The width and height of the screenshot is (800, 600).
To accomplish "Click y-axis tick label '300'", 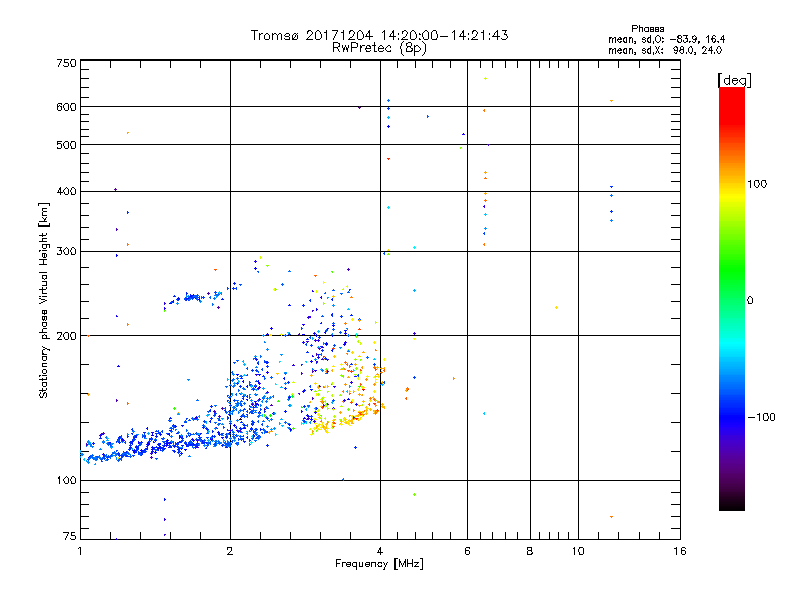I will pos(66,251).
